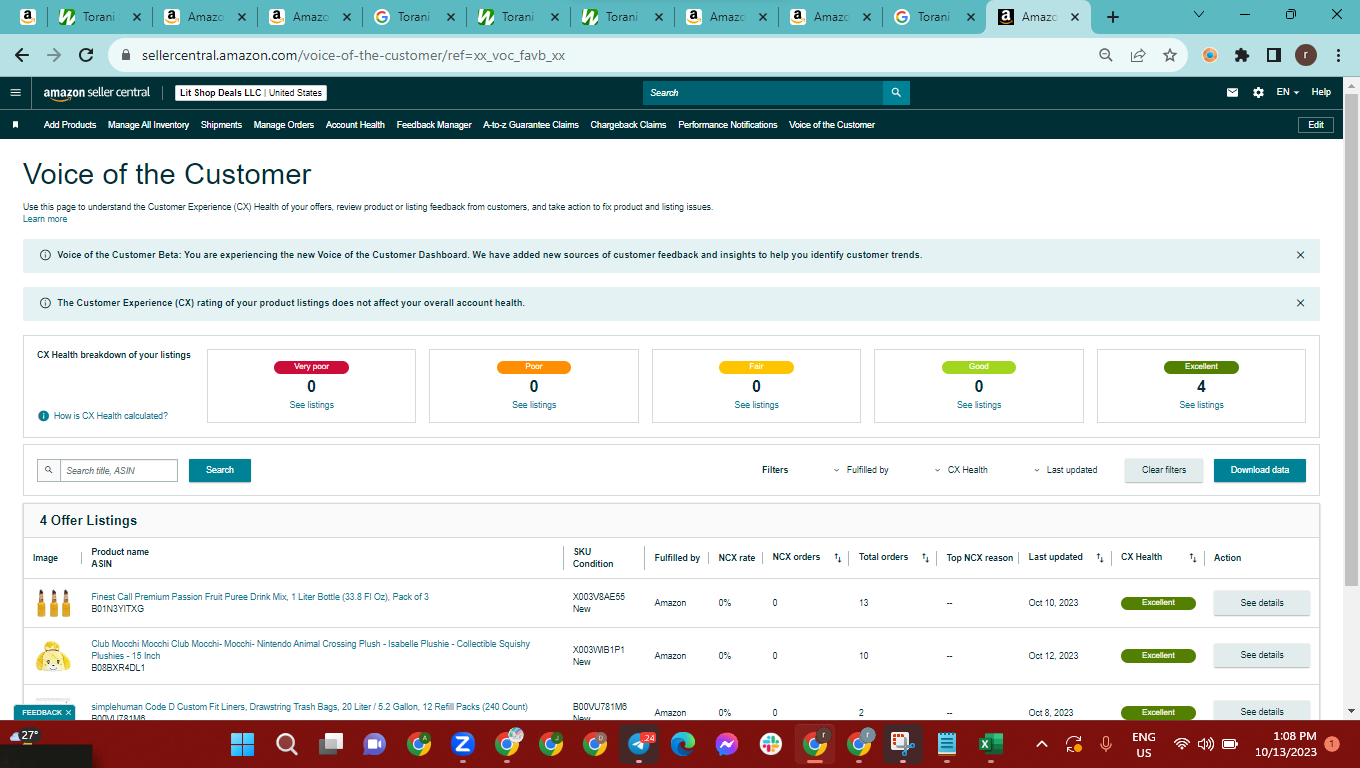This screenshot has height=768, width=1360.
Task: Go to Manage All Inventory
Action: [x=149, y=125]
